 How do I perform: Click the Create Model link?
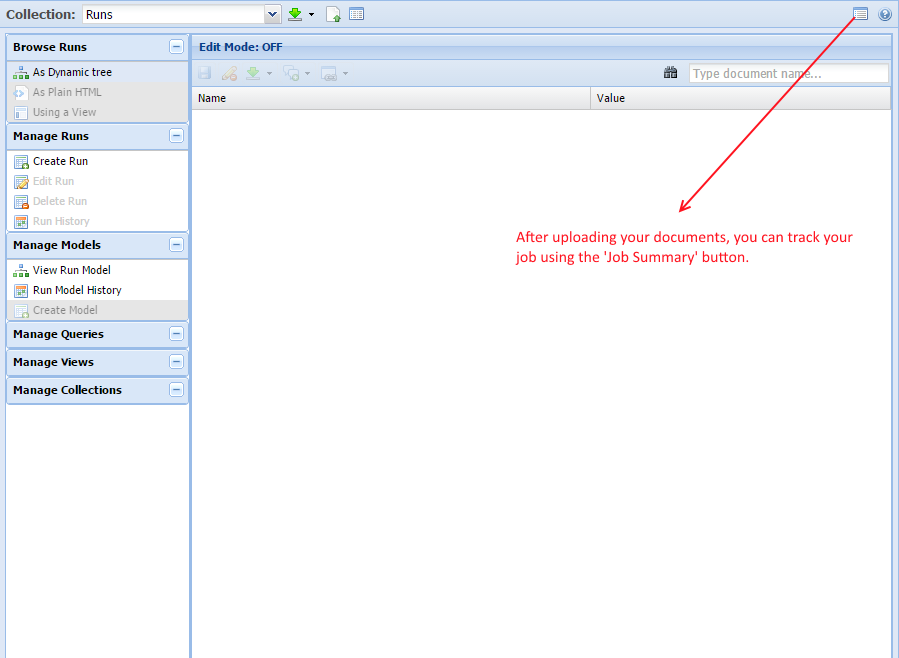point(65,310)
